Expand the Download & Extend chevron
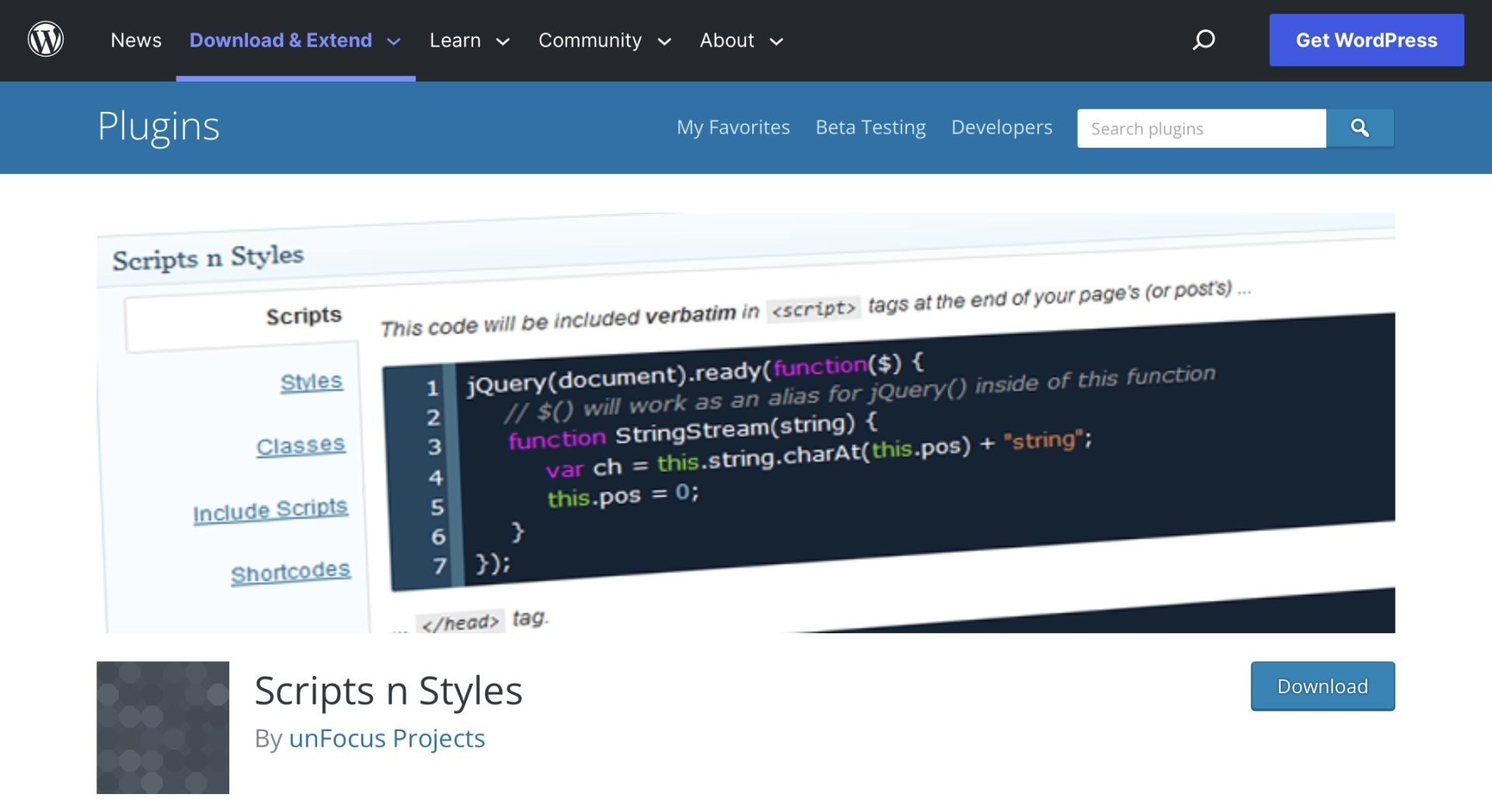The width and height of the screenshot is (1492, 812). click(394, 41)
